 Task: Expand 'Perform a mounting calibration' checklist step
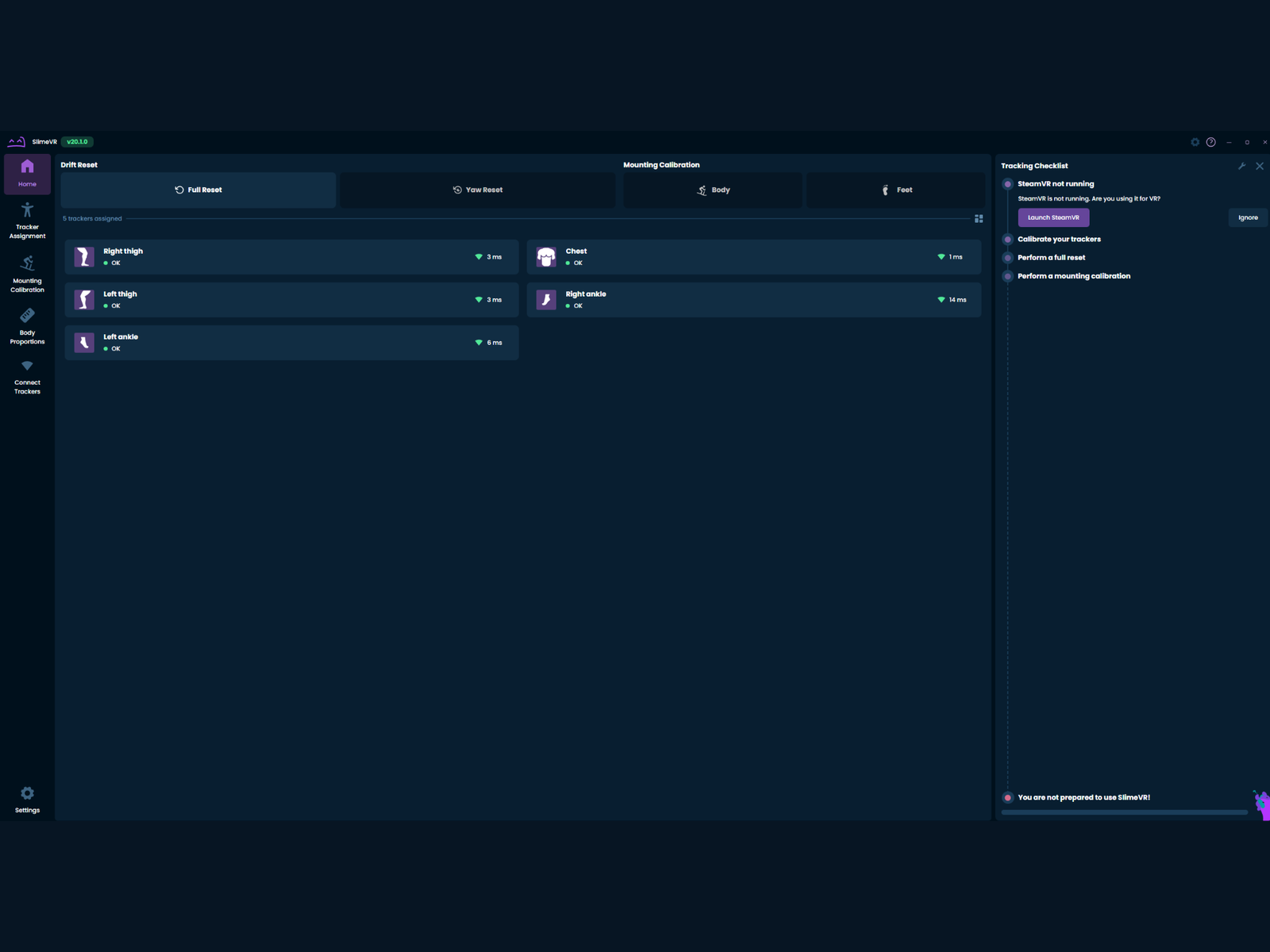1074,276
